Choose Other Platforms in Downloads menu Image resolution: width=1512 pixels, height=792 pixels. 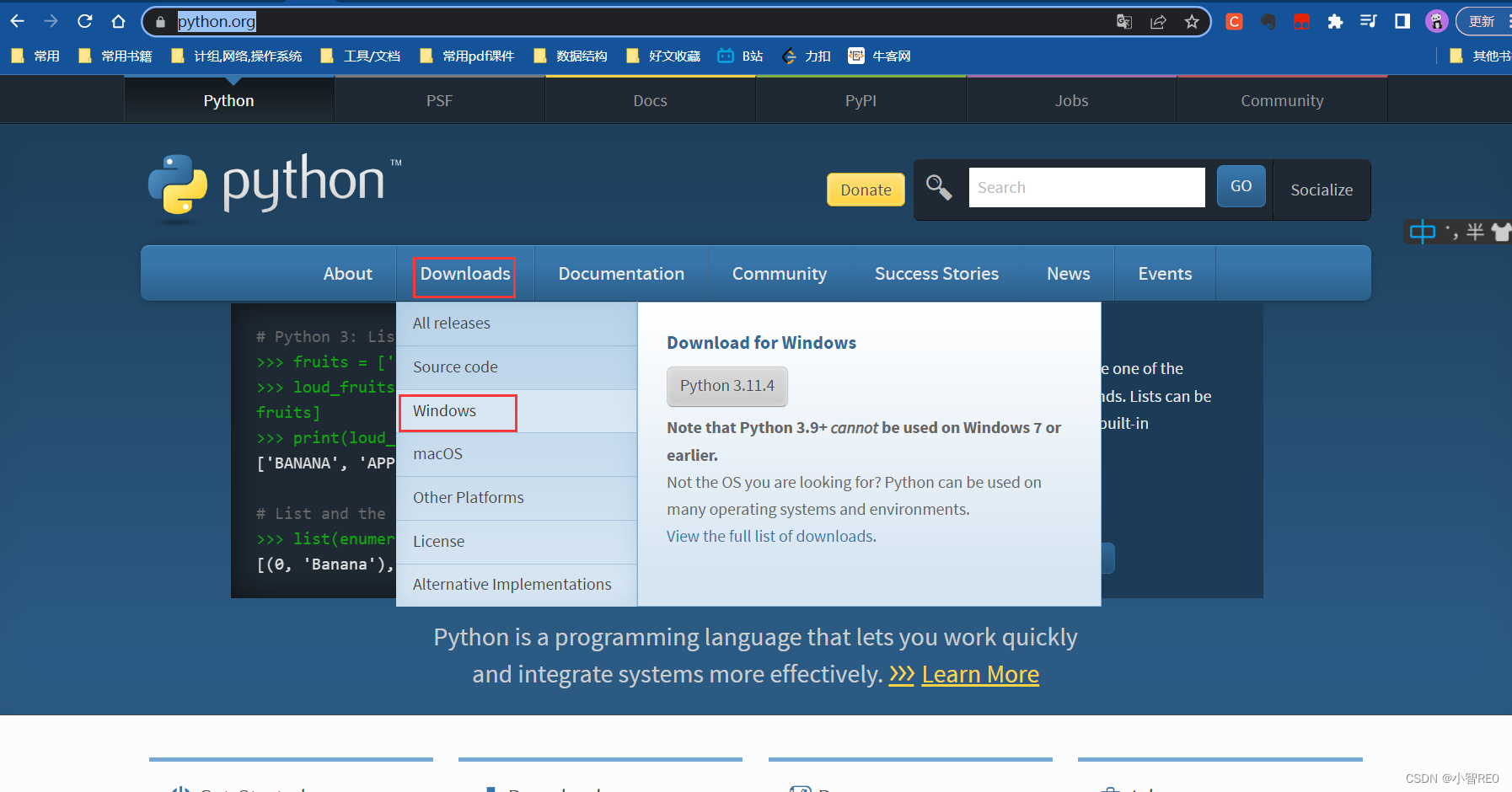point(516,498)
